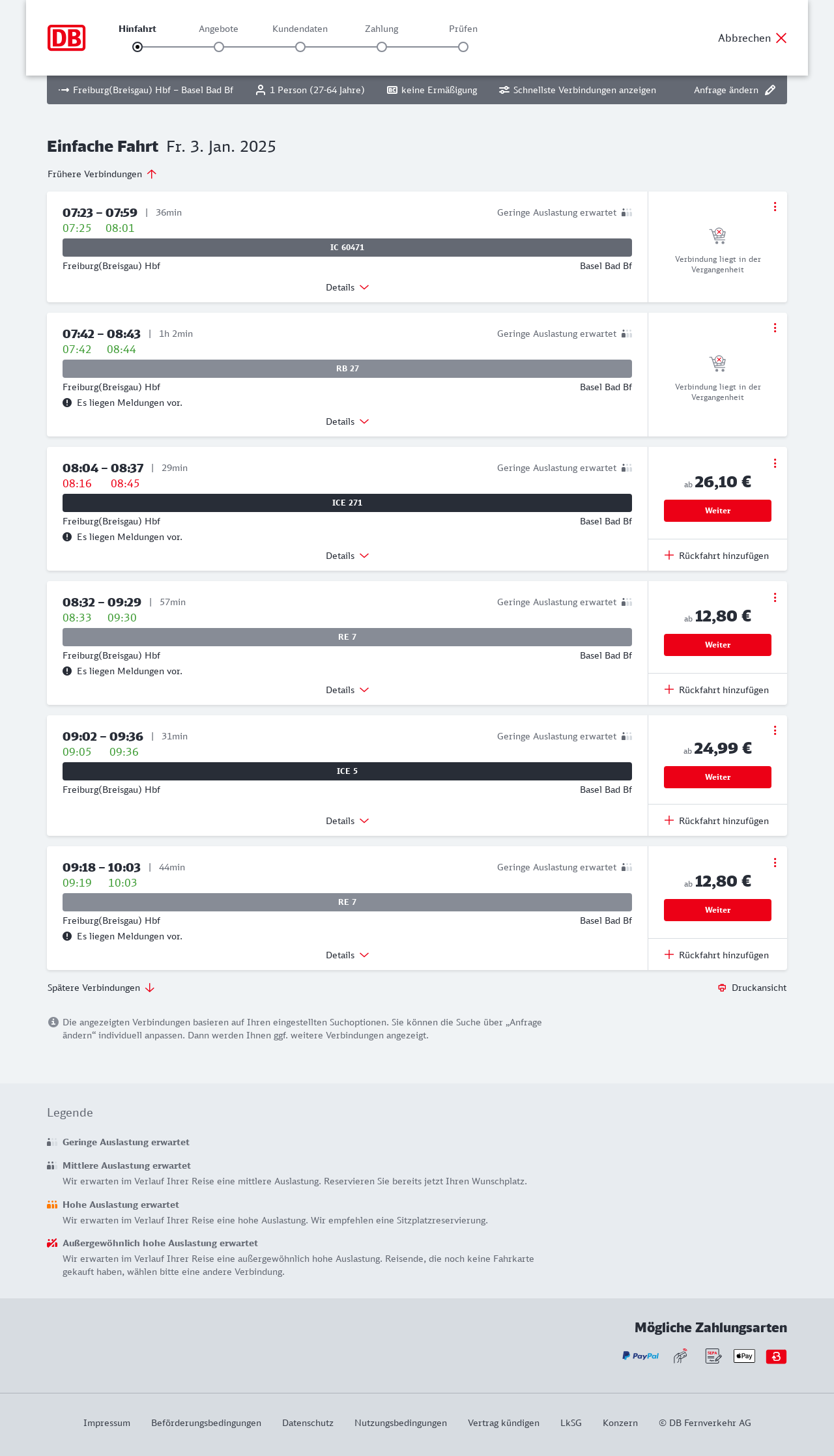834x1456 pixels.
Task: Click the DB logo
Action: (x=66, y=38)
